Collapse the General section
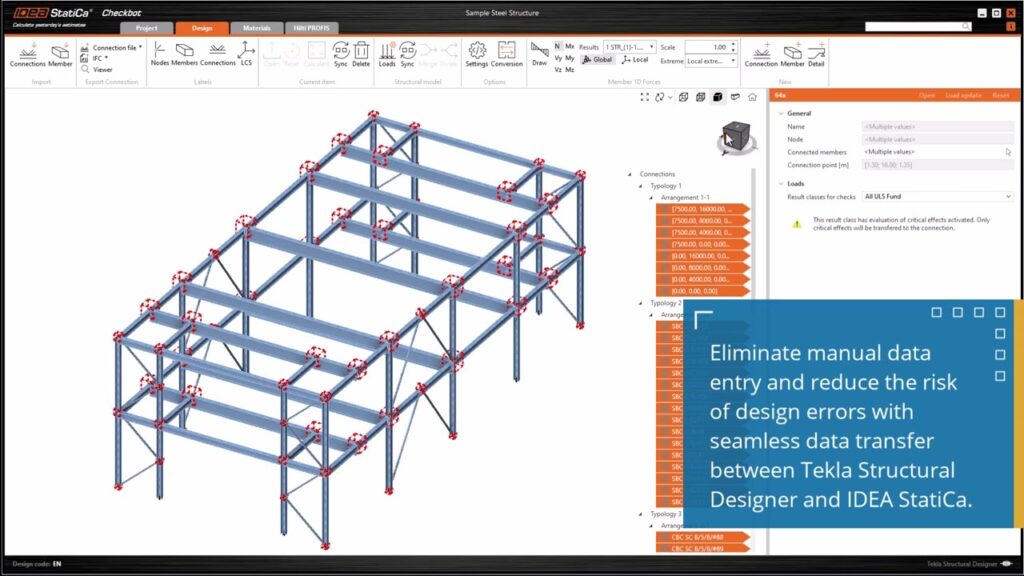This screenshot has height=576, width=1024. pos(780,114)
